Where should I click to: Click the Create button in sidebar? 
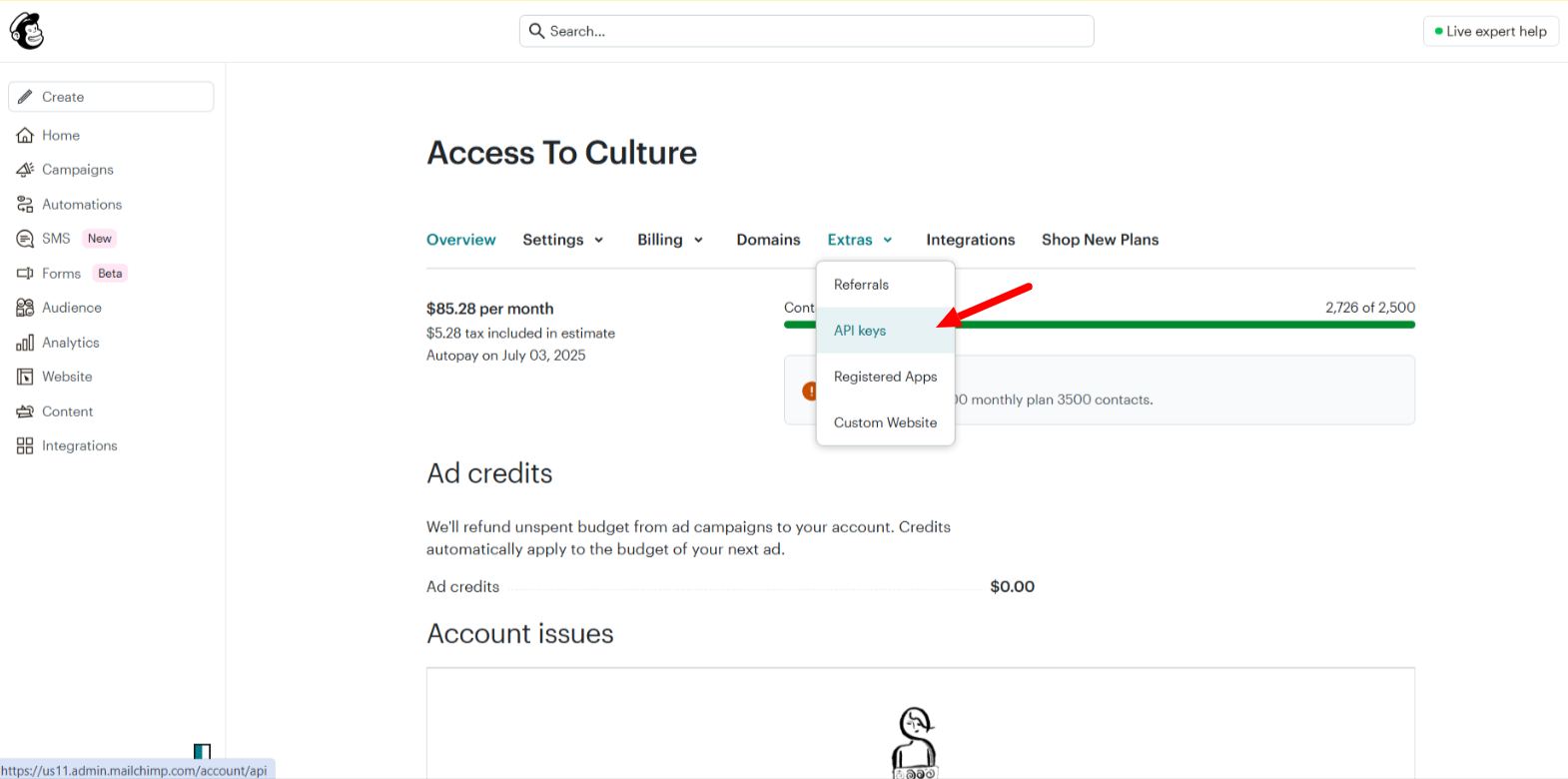(111, 97)
